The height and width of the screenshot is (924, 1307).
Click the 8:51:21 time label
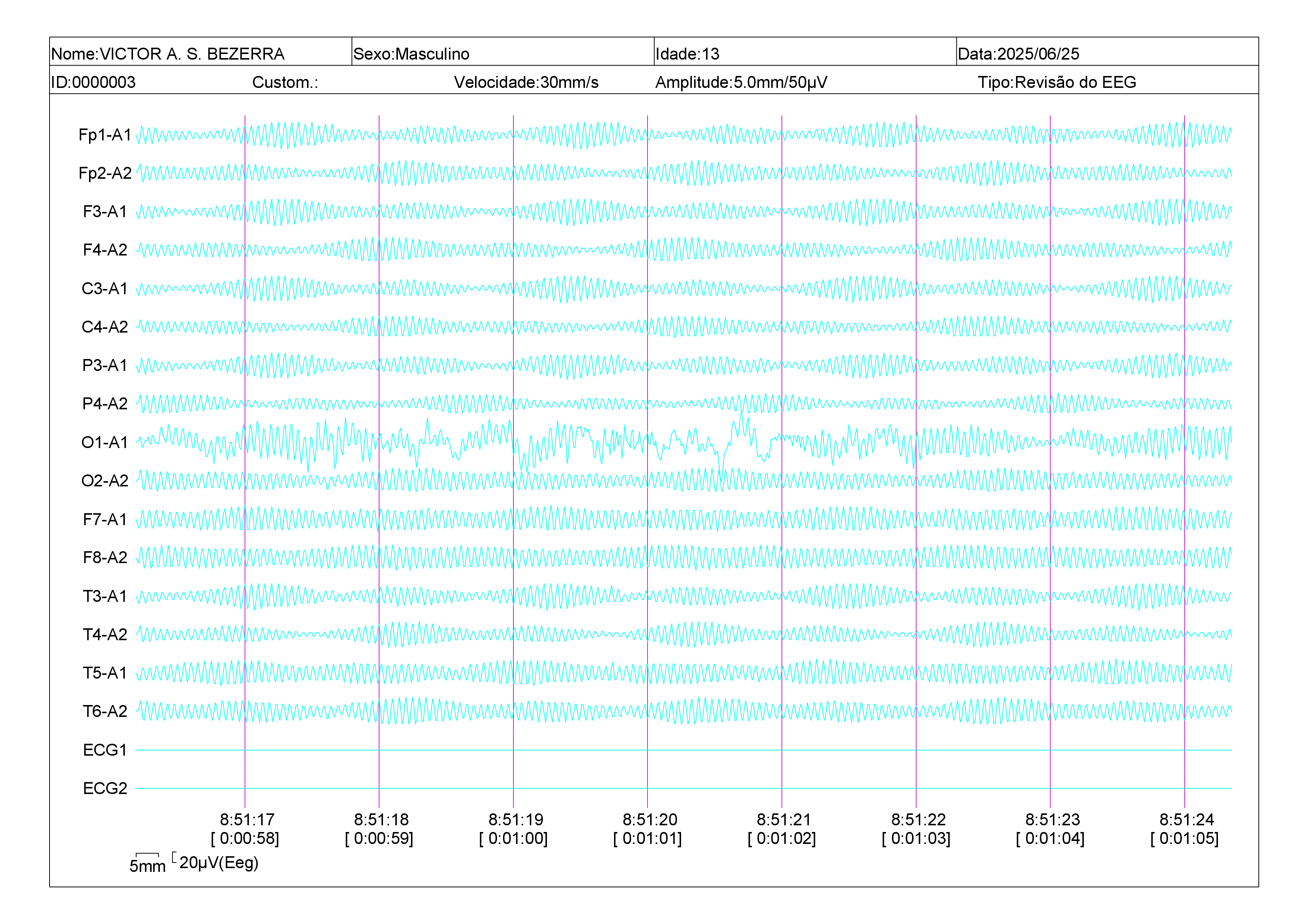point(784,820)
